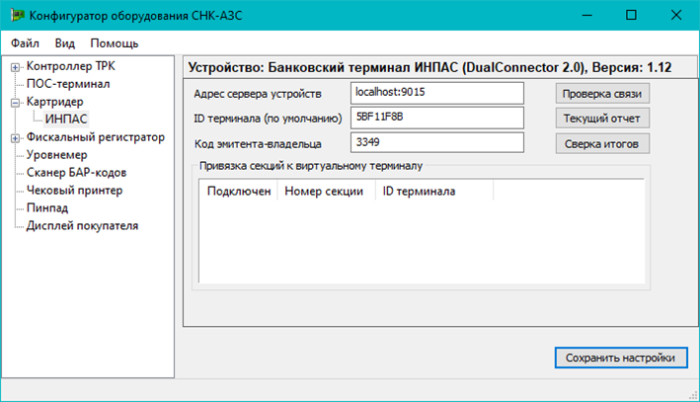Click the Номер секции column header

[x=323, y=191]
